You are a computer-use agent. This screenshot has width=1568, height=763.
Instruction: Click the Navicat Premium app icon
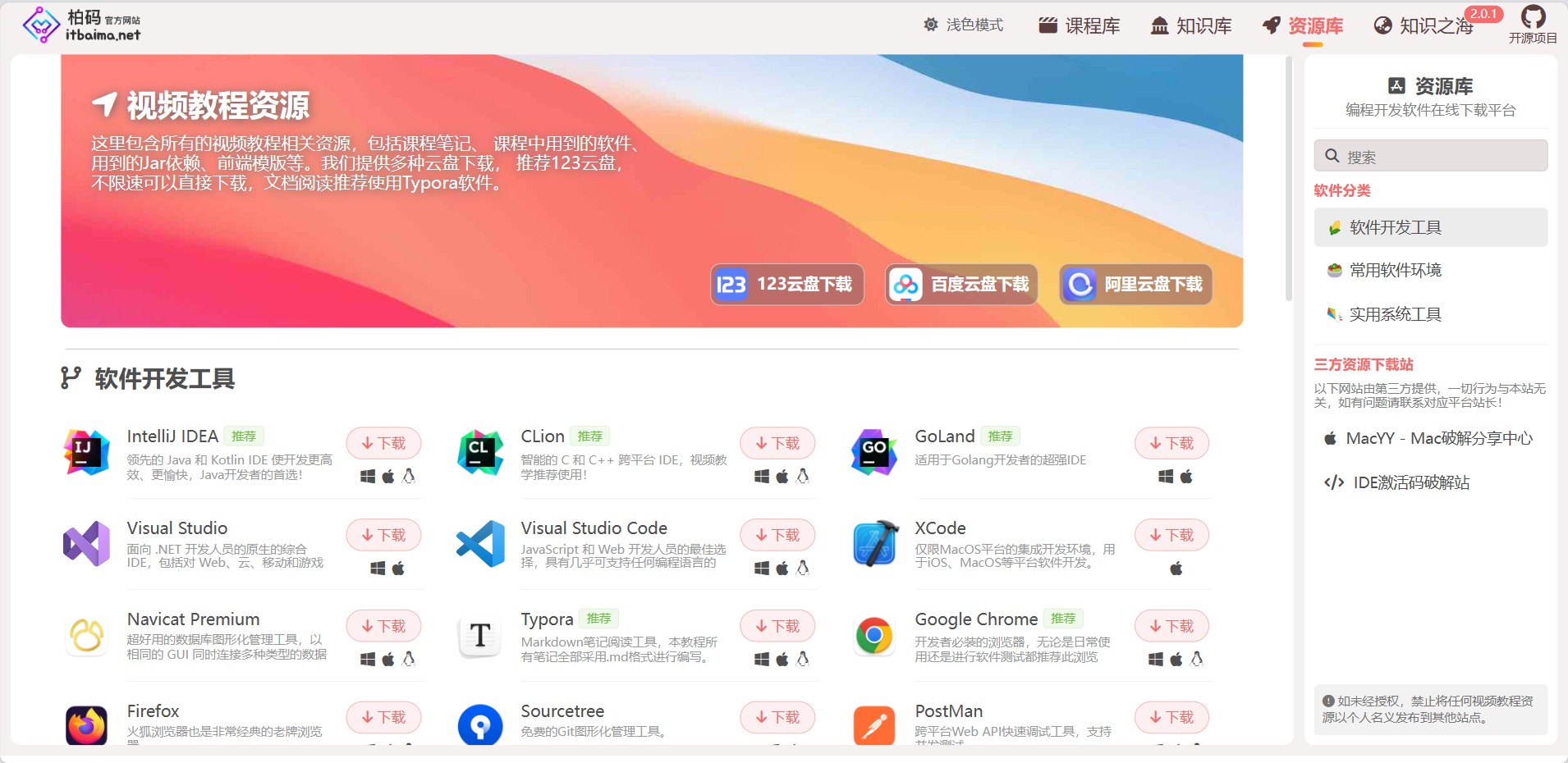coord(87,635)
